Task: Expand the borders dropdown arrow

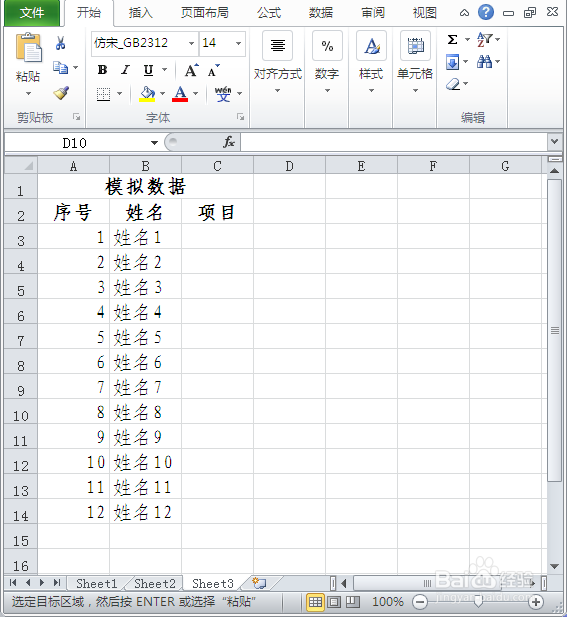Action: 119,94
